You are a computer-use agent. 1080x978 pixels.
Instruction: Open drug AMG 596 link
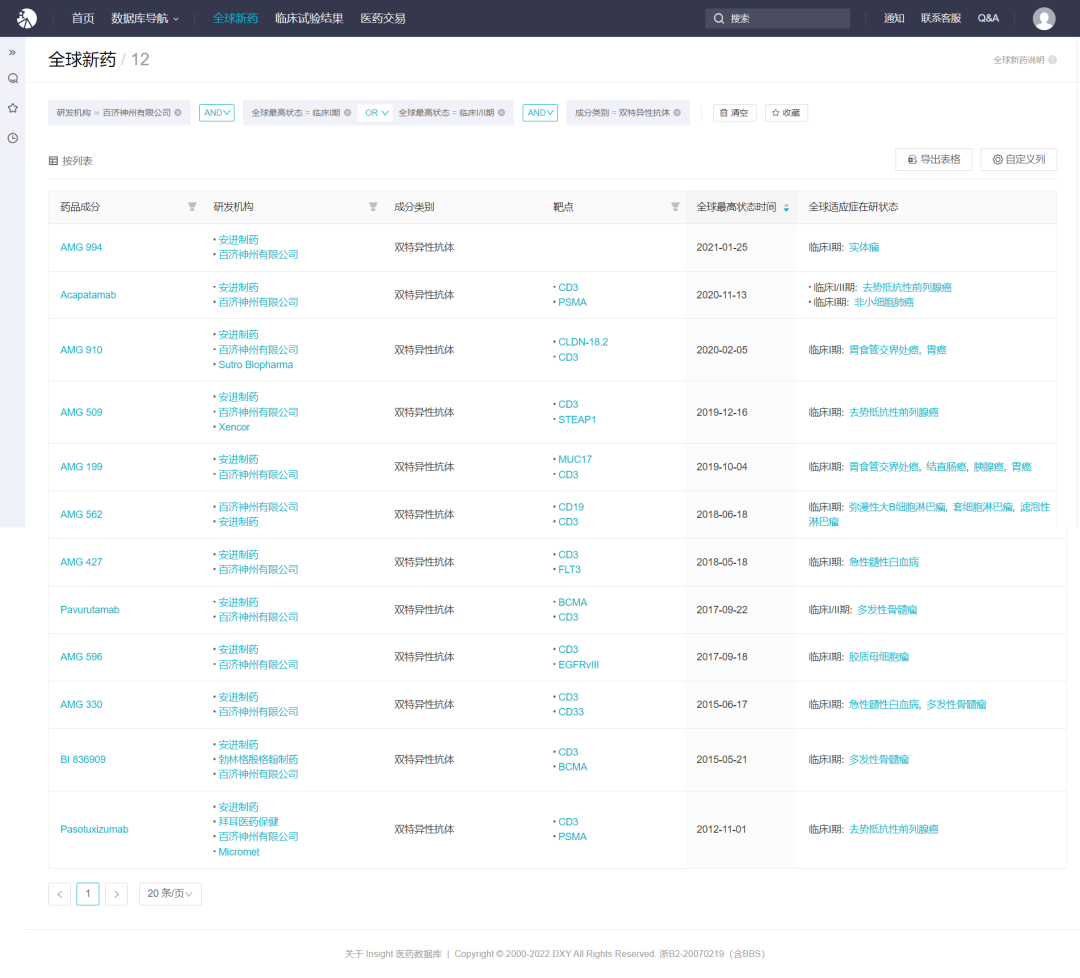click(81, 657)
